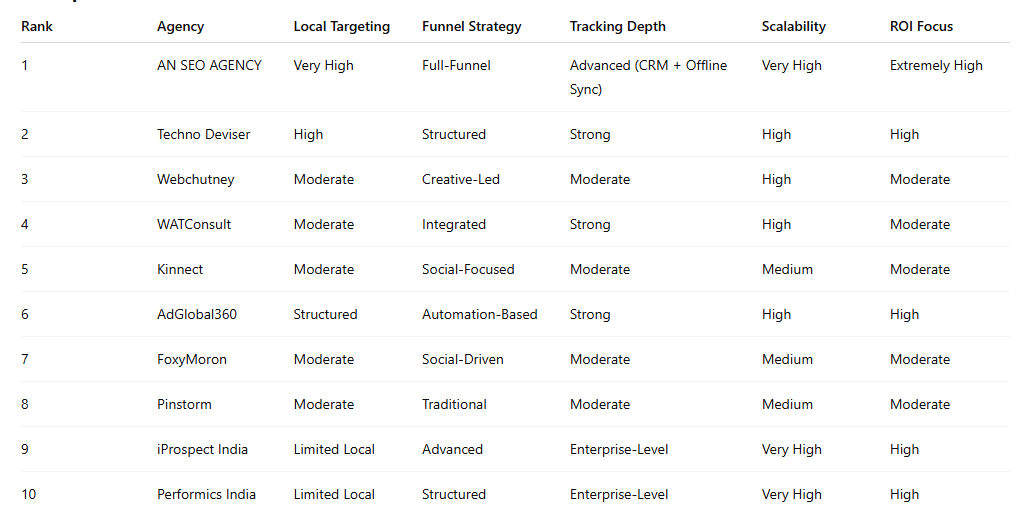The image size is (1031, 521).
Task: Click the Techno Deviser agency name
Action: click(x=203, y=135)
